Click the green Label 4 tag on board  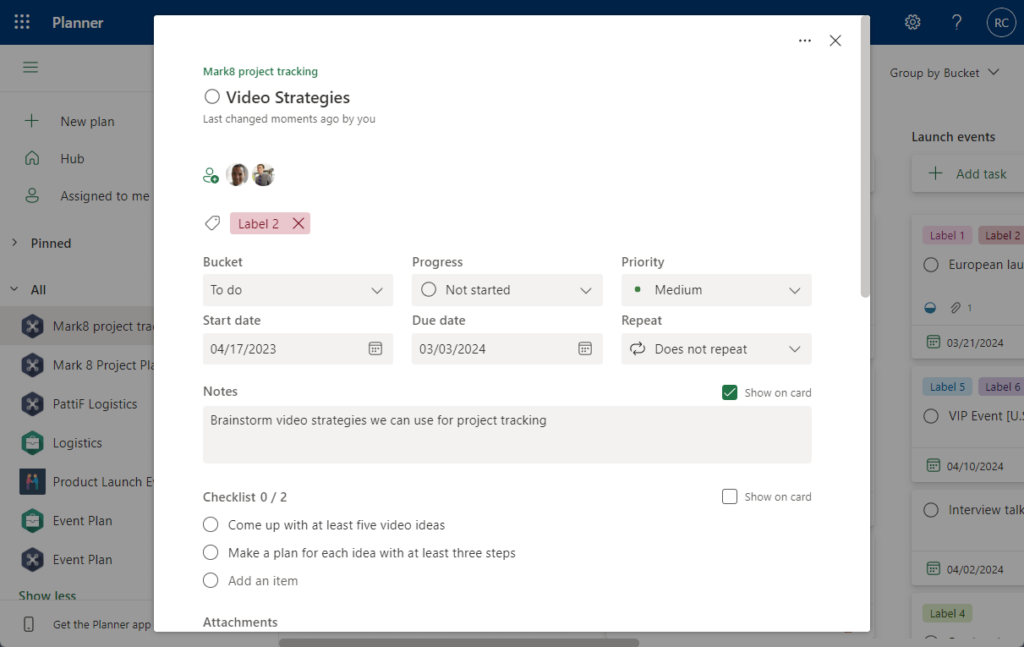[947, 613]
